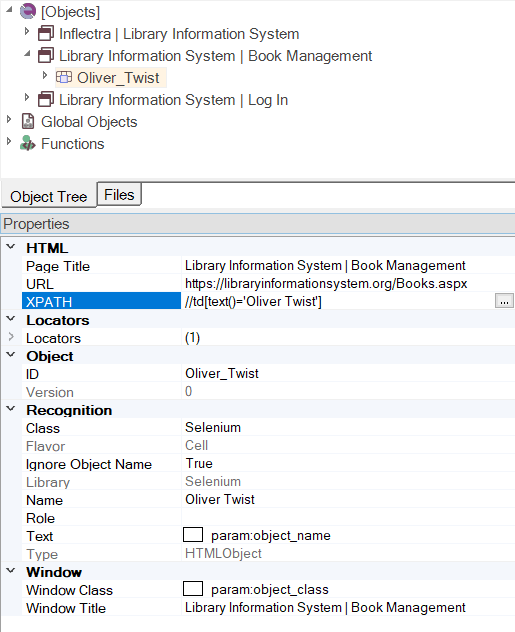Screen dimensions: 515x632
Task: Click the Class value Selenium
Action: click(213, 427)
